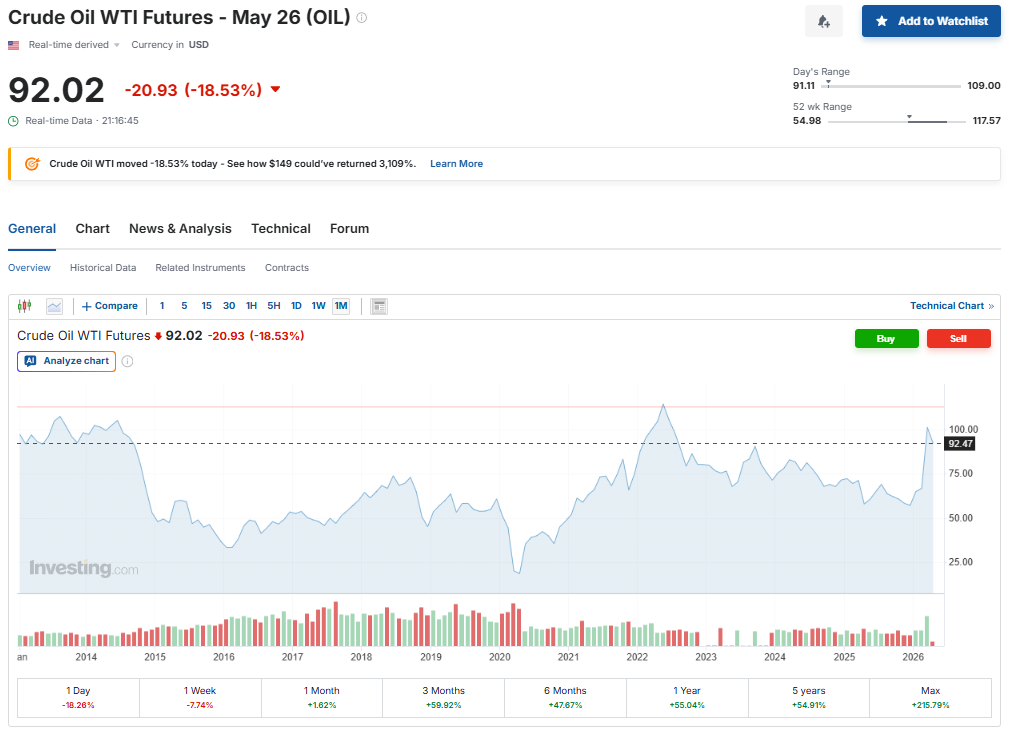This screenshot has width=1020, height=736.
Task: Click info icon next to Analyze chart
Action: (128, 361)
